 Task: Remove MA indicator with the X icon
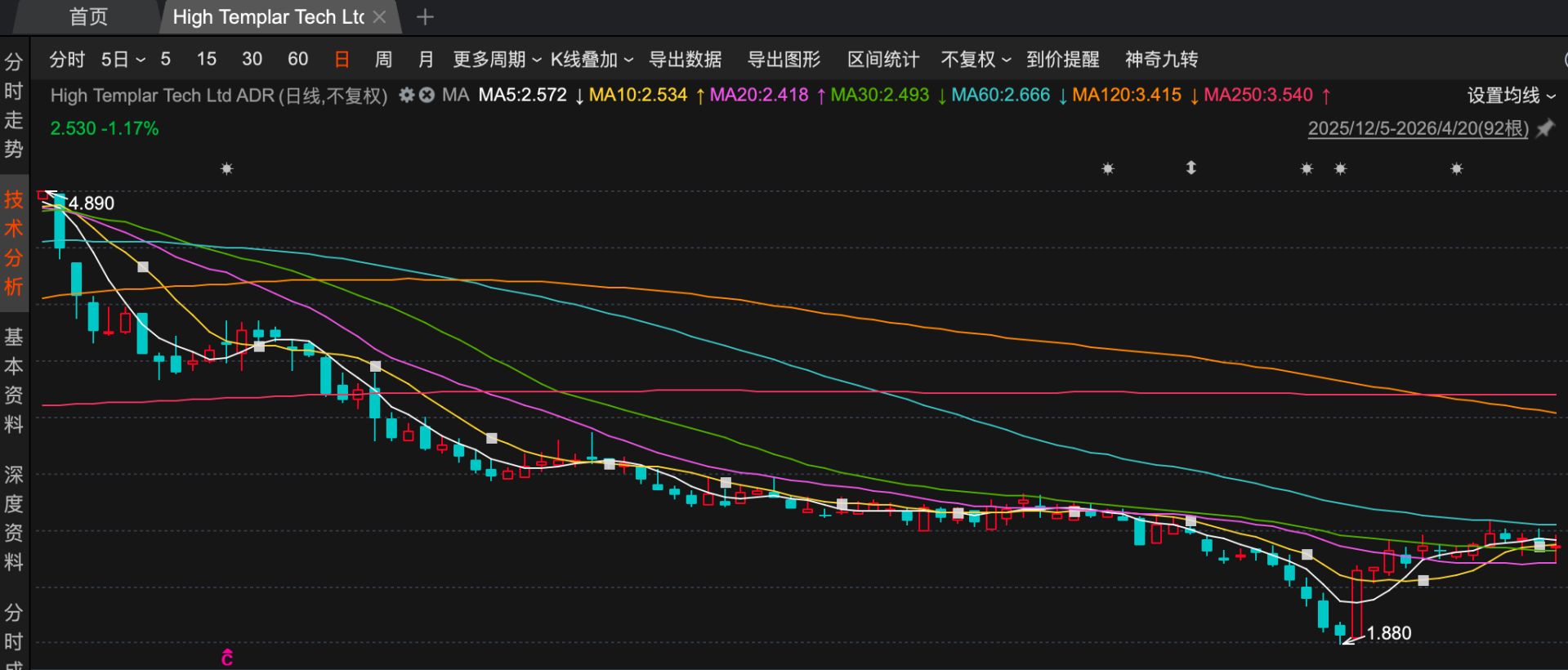click(427, 96)
